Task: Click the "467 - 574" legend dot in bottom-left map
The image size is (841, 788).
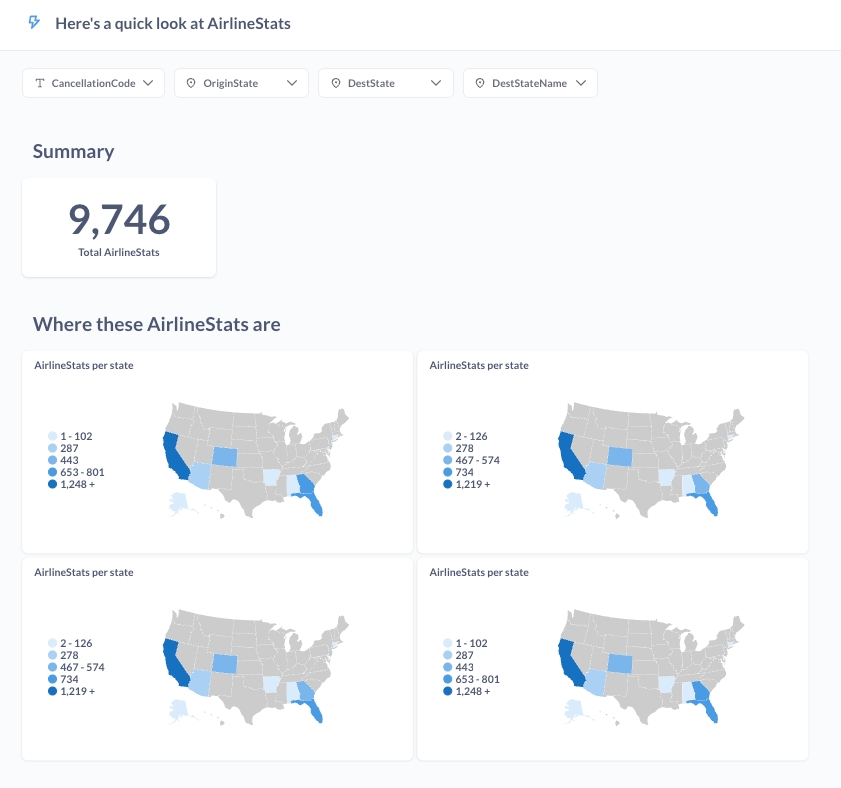Action: click(52, 667)
